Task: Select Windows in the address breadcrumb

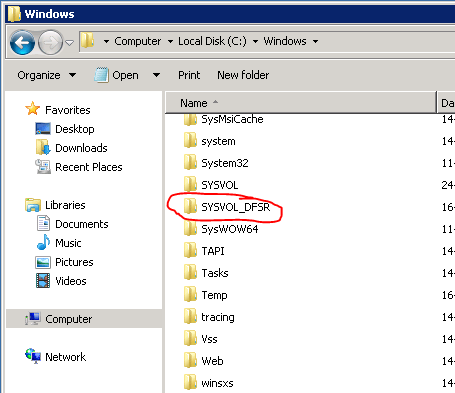Action: point(285,41)
